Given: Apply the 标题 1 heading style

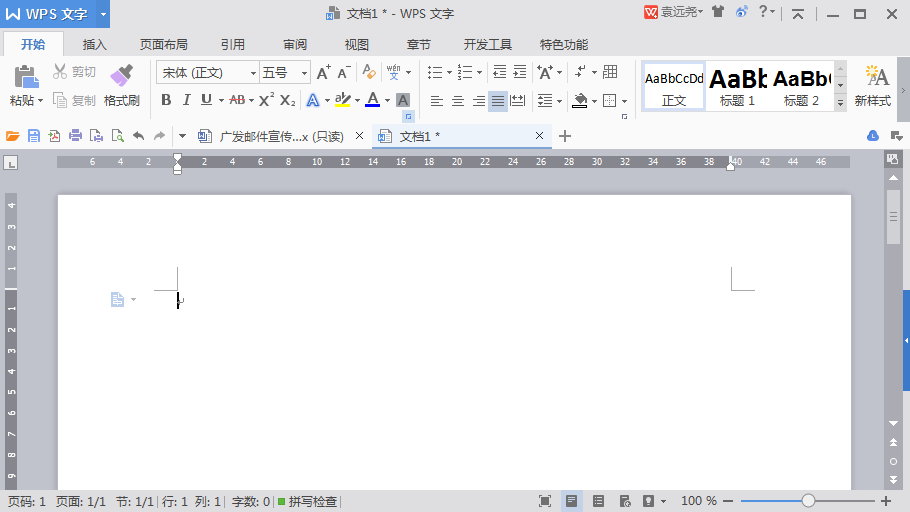Looking at the screenshot, I should point(738,86).
